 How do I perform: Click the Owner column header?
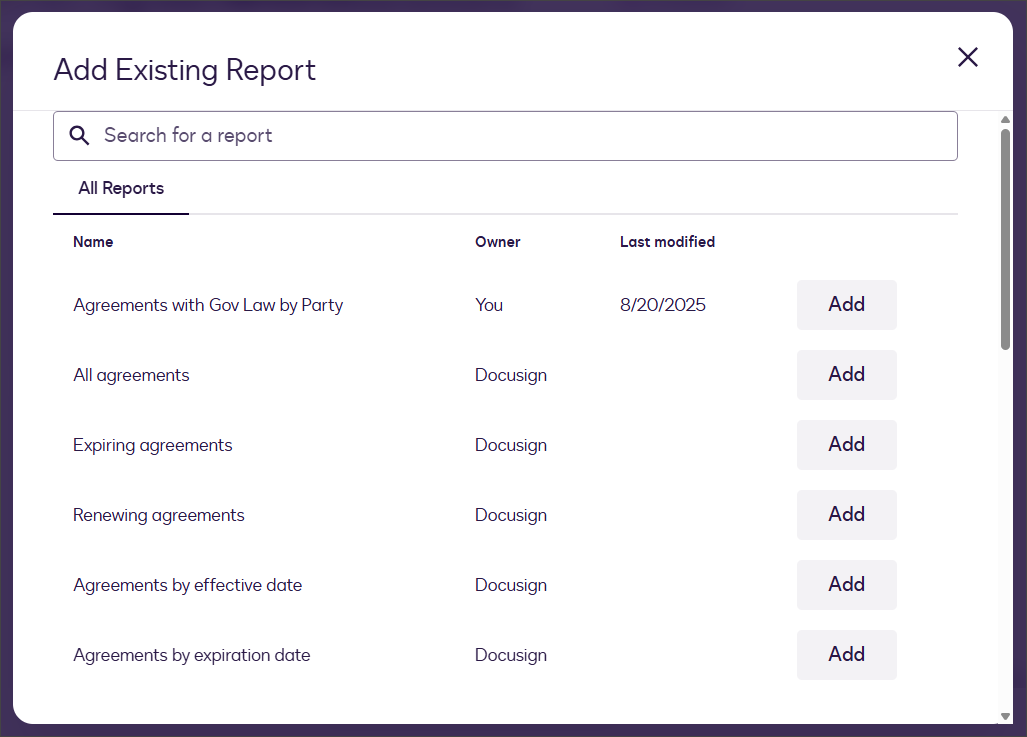click(497, 242)
